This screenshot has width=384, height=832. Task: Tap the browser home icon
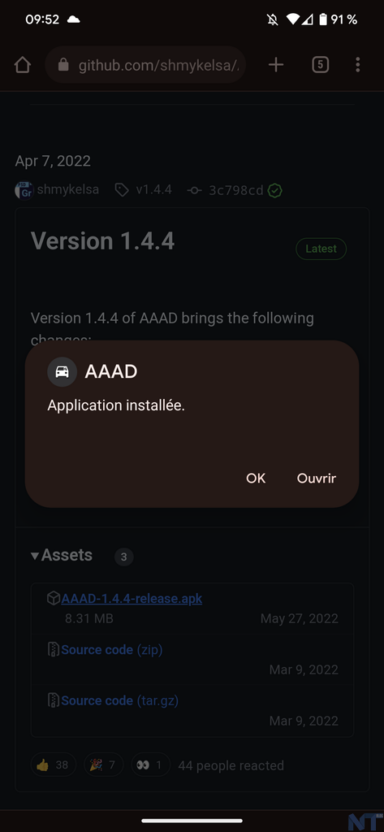pos(22,65)
